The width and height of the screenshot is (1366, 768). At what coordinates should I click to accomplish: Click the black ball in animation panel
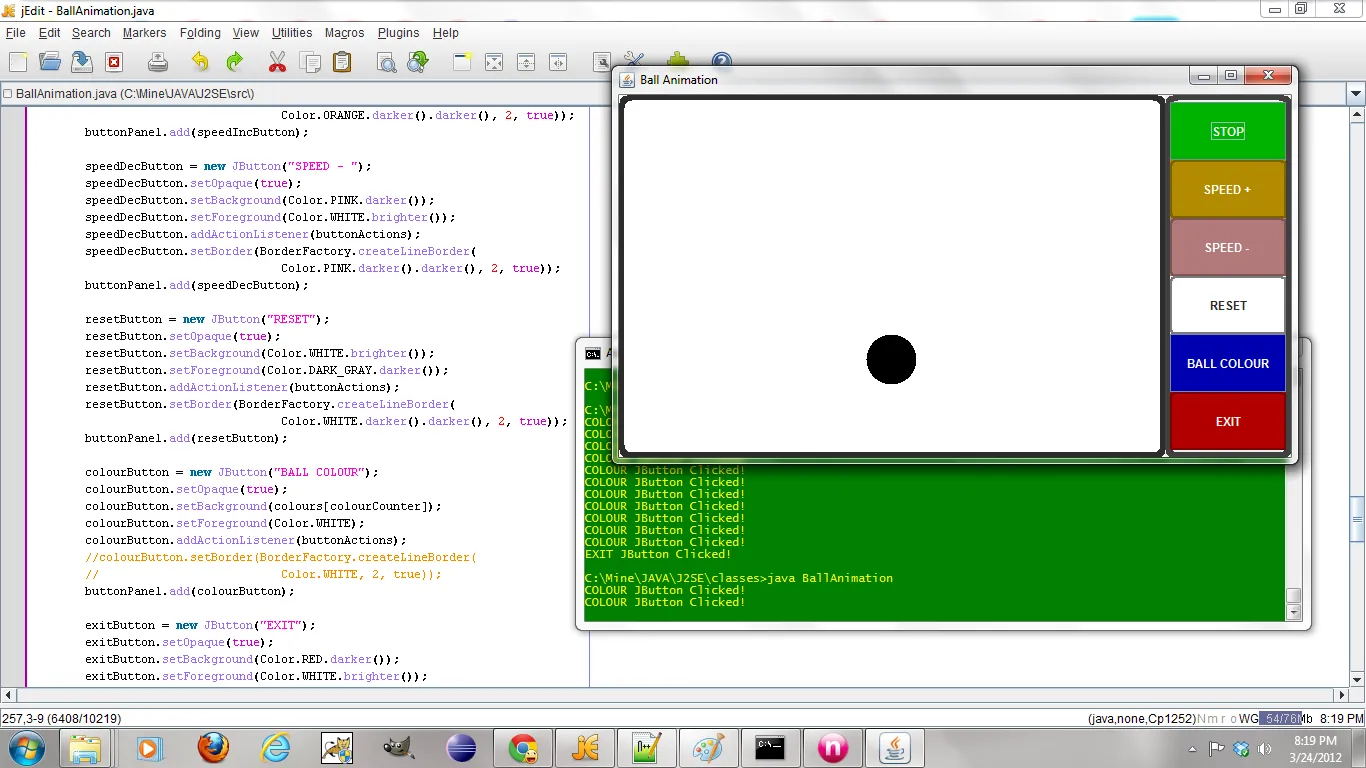coord(891,359)
